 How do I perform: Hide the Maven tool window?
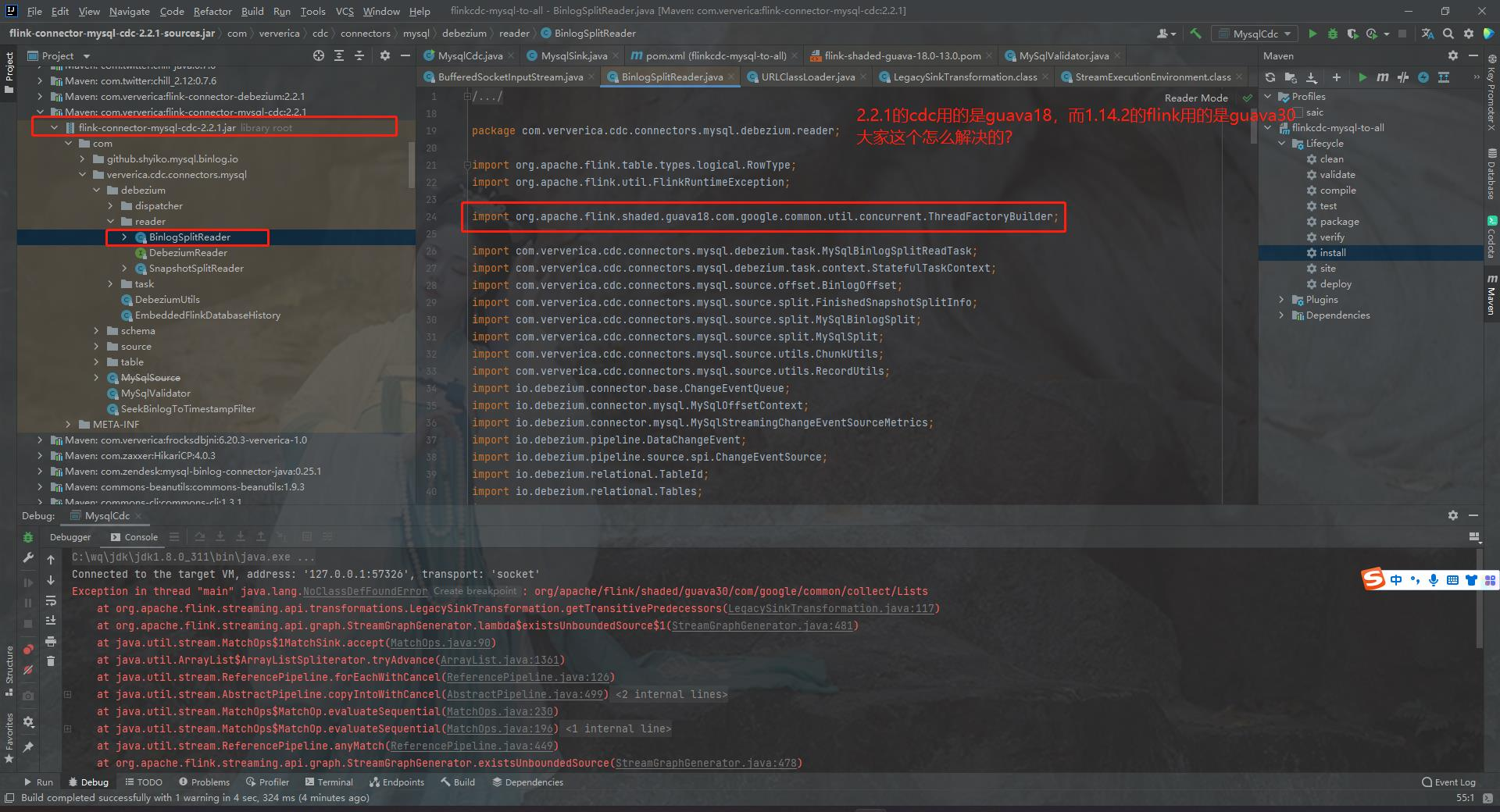click(x=1473, y=55)
